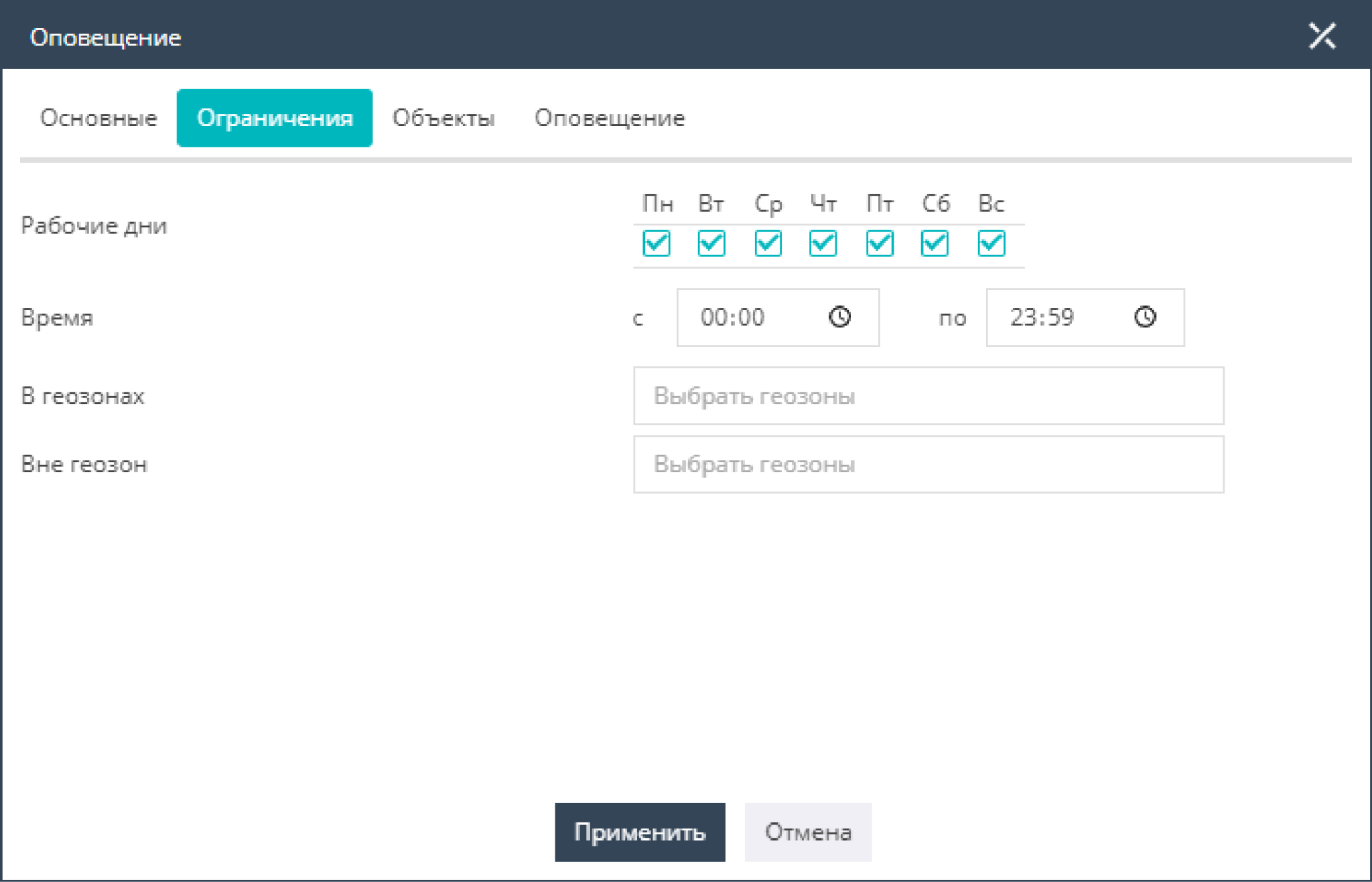Uncheck the Вт working day checkbox
Viewport: 1372px width, 882px height.
point(711,243)
